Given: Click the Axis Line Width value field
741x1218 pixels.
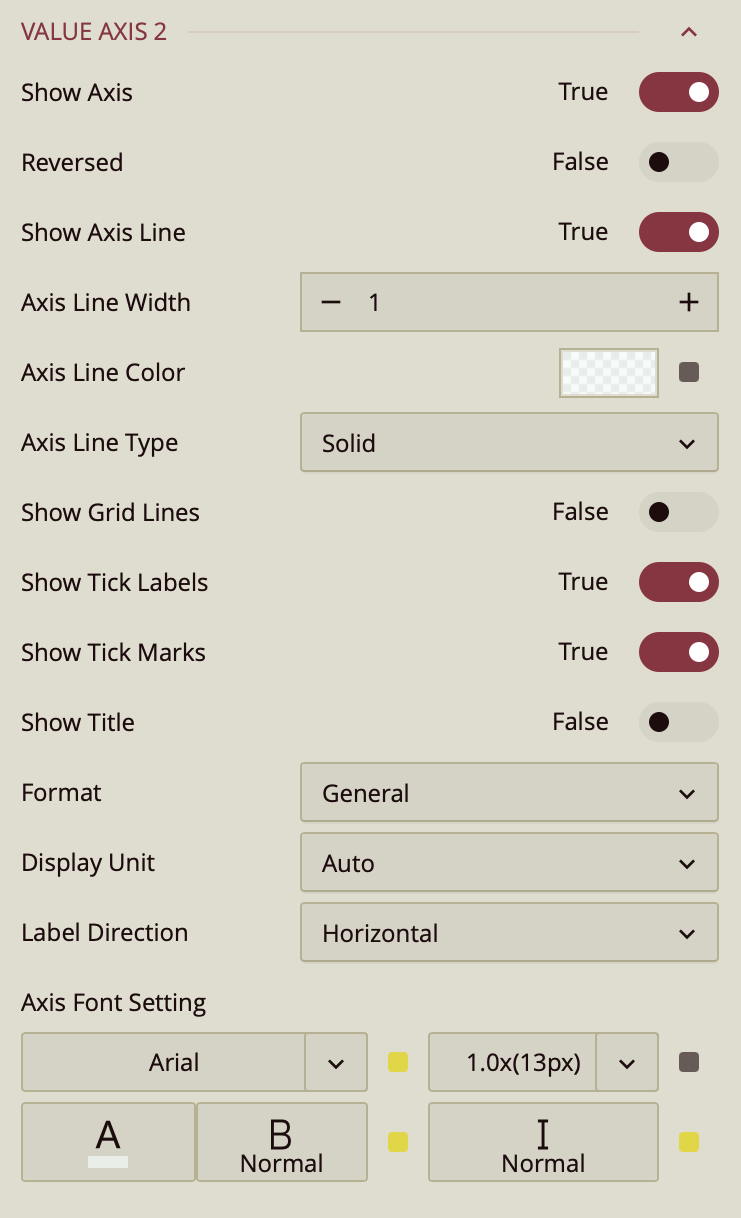Looking at the screenshot, I should click(509, 302).
